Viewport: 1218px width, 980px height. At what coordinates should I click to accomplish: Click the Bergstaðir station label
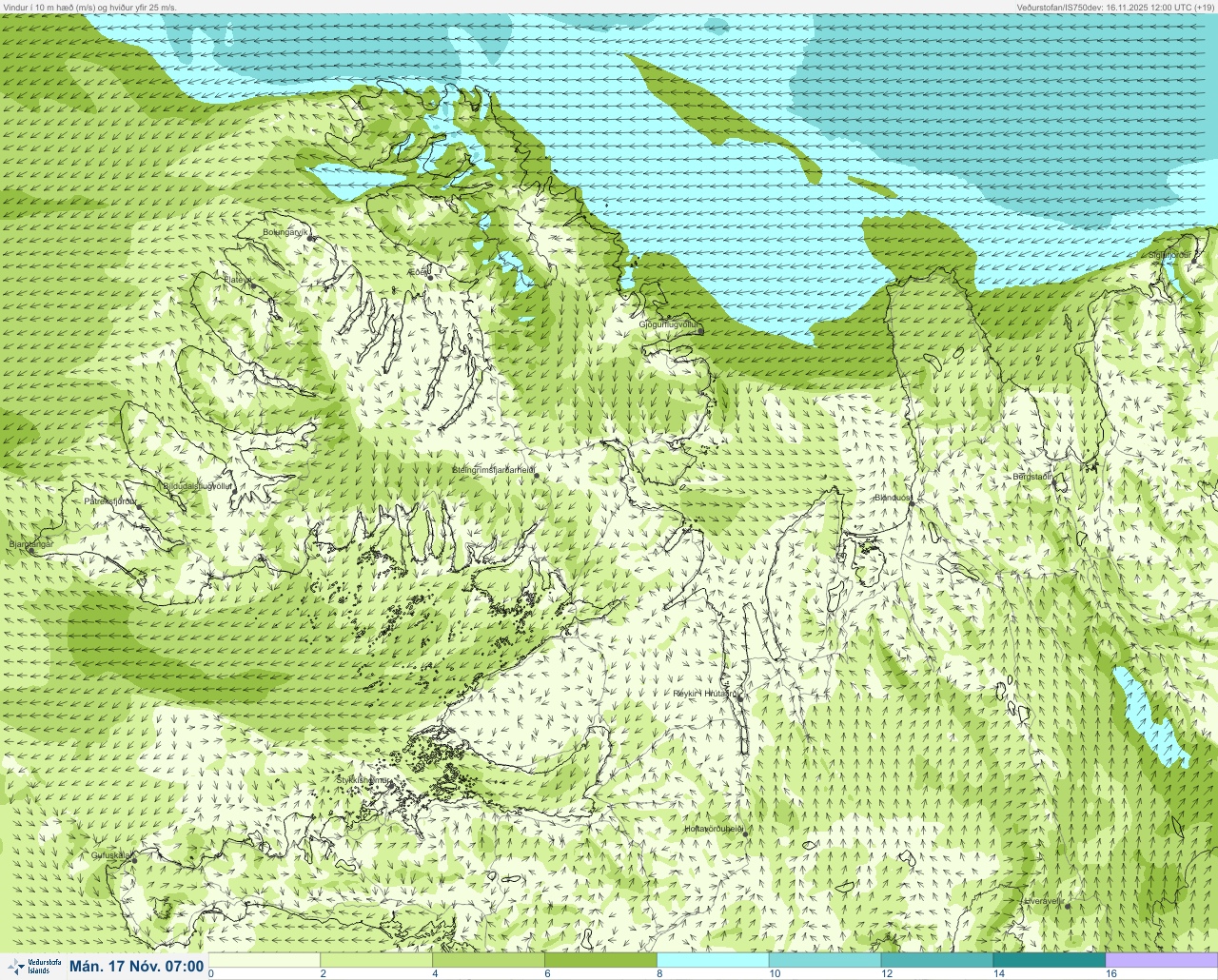click(x=1032, y=477)
